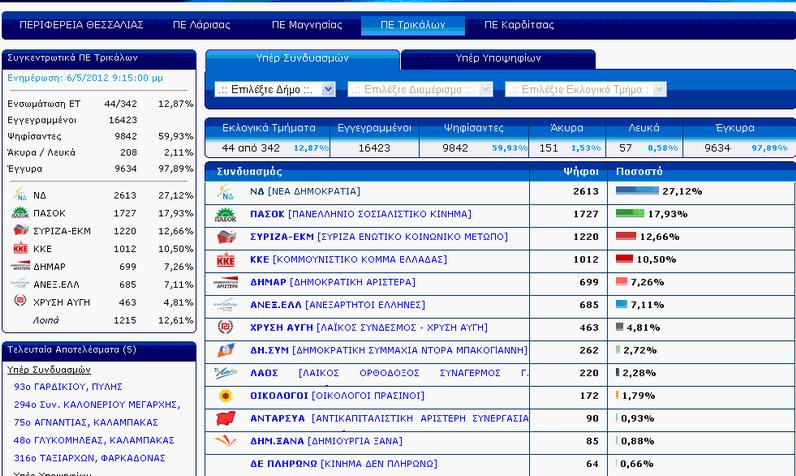Screen dimensions: 796x476
Task: Open 75ο ΑΓΝΑΝΤΙΑΣ, ΚΑΛΑΜΠΑΚΑΣ link
Action: click(x=86, y=422)
